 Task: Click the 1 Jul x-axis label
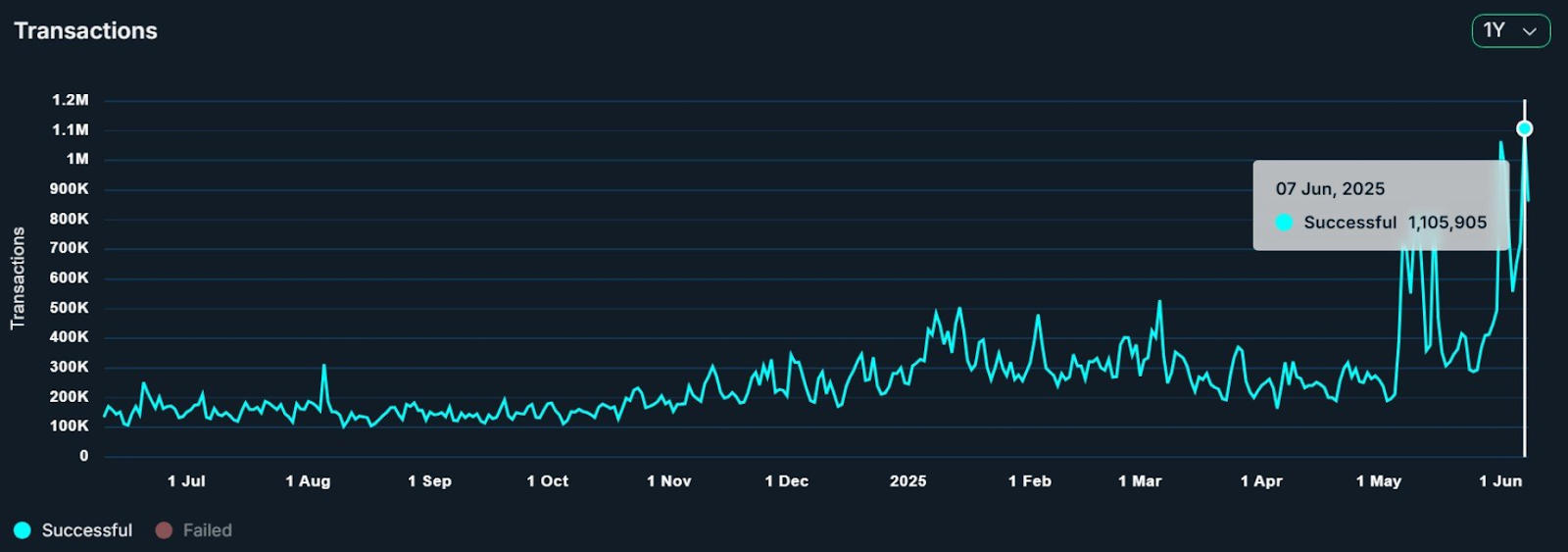186,481
